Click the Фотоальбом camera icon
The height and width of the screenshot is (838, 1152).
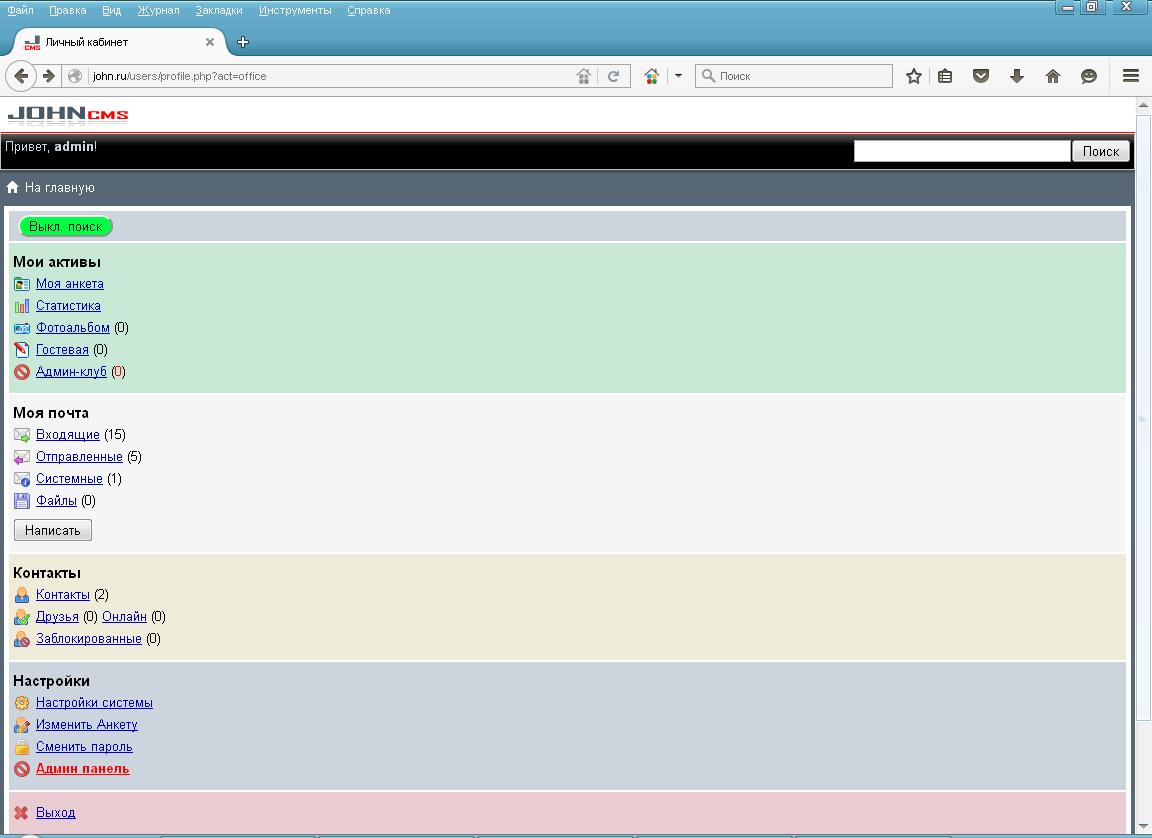click(x=22, y=328)
